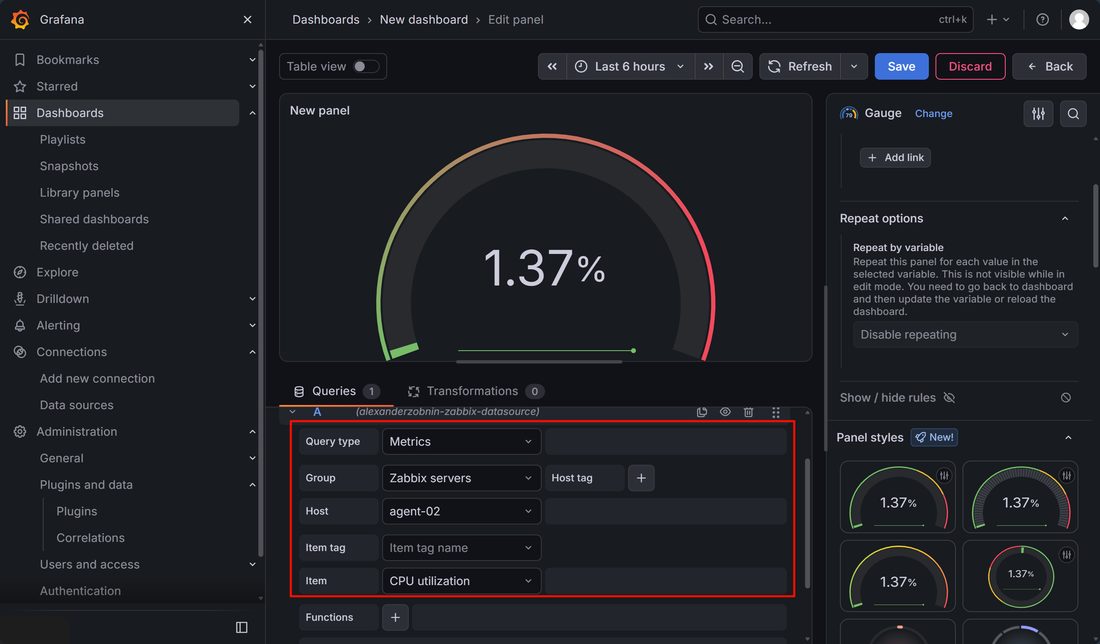The image size is (1100, 644).
Task: Select Dashboards in the sidebar
Action: coord(123,113)
